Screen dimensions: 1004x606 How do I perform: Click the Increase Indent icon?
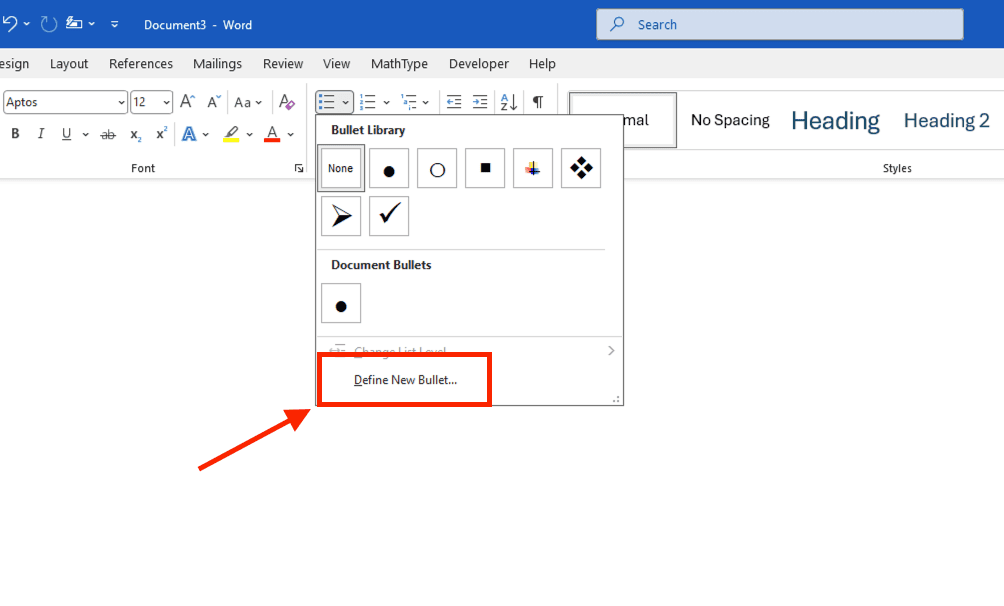pos(480,102)
